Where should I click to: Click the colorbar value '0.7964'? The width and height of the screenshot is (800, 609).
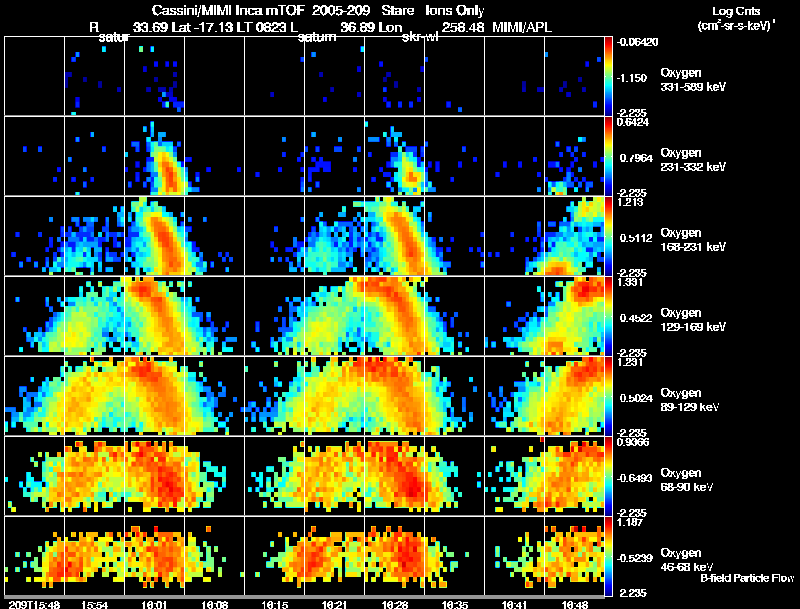point(636,158)
